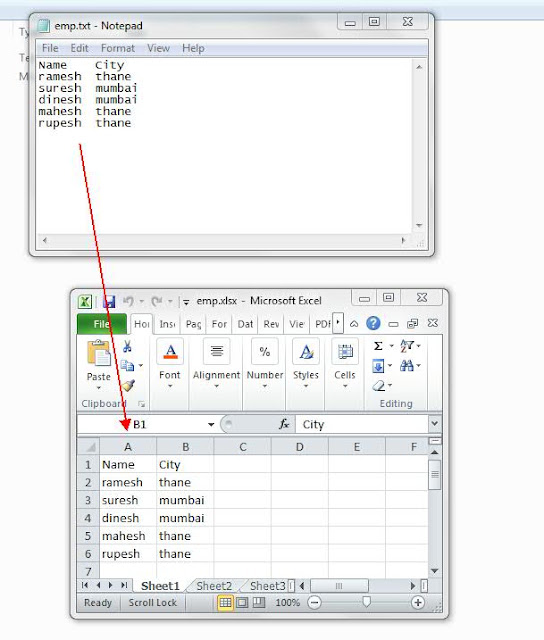Switch to the Data ribbon tab
544x640 pixels.
(245, 324)
